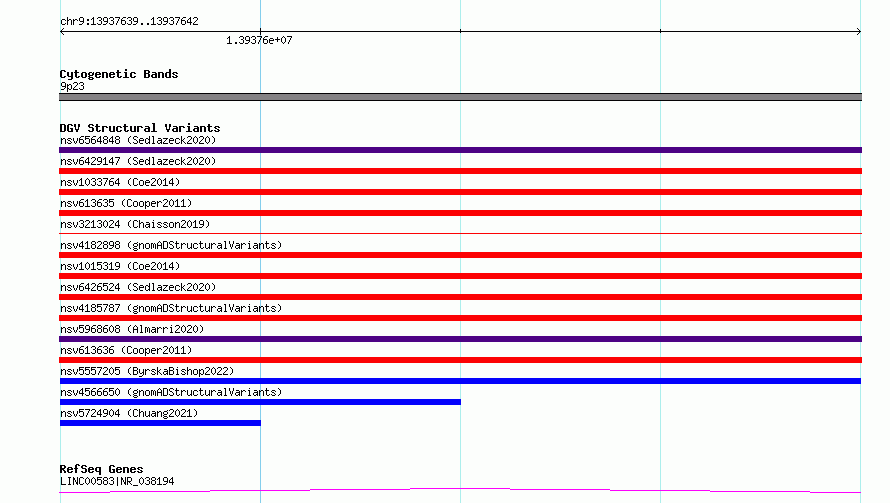
Task: Select nsv613636 (Cooper2011) label
Action: (x=126, y=350)
